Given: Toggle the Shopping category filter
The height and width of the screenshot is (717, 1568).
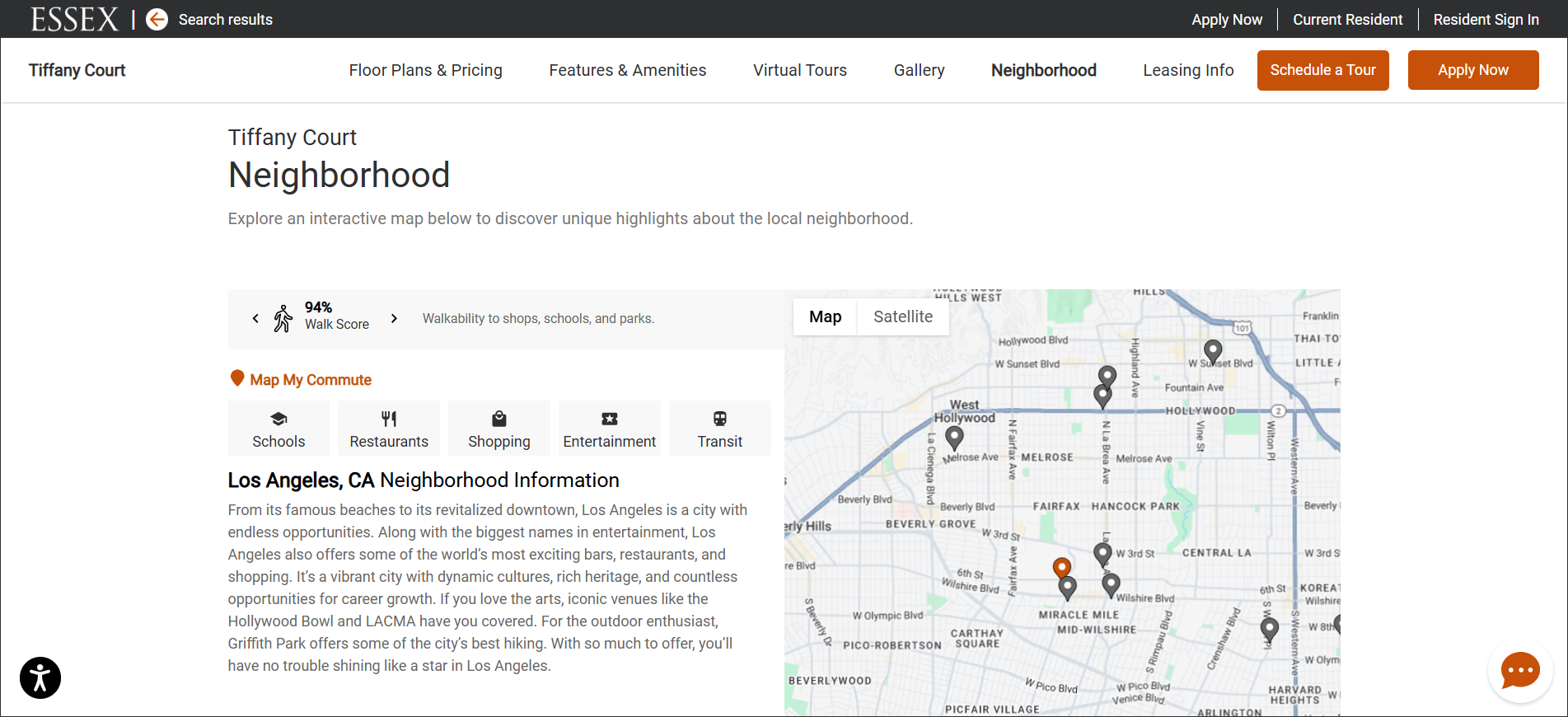Looking at the screenshot, I should click(x=499, y=429).
